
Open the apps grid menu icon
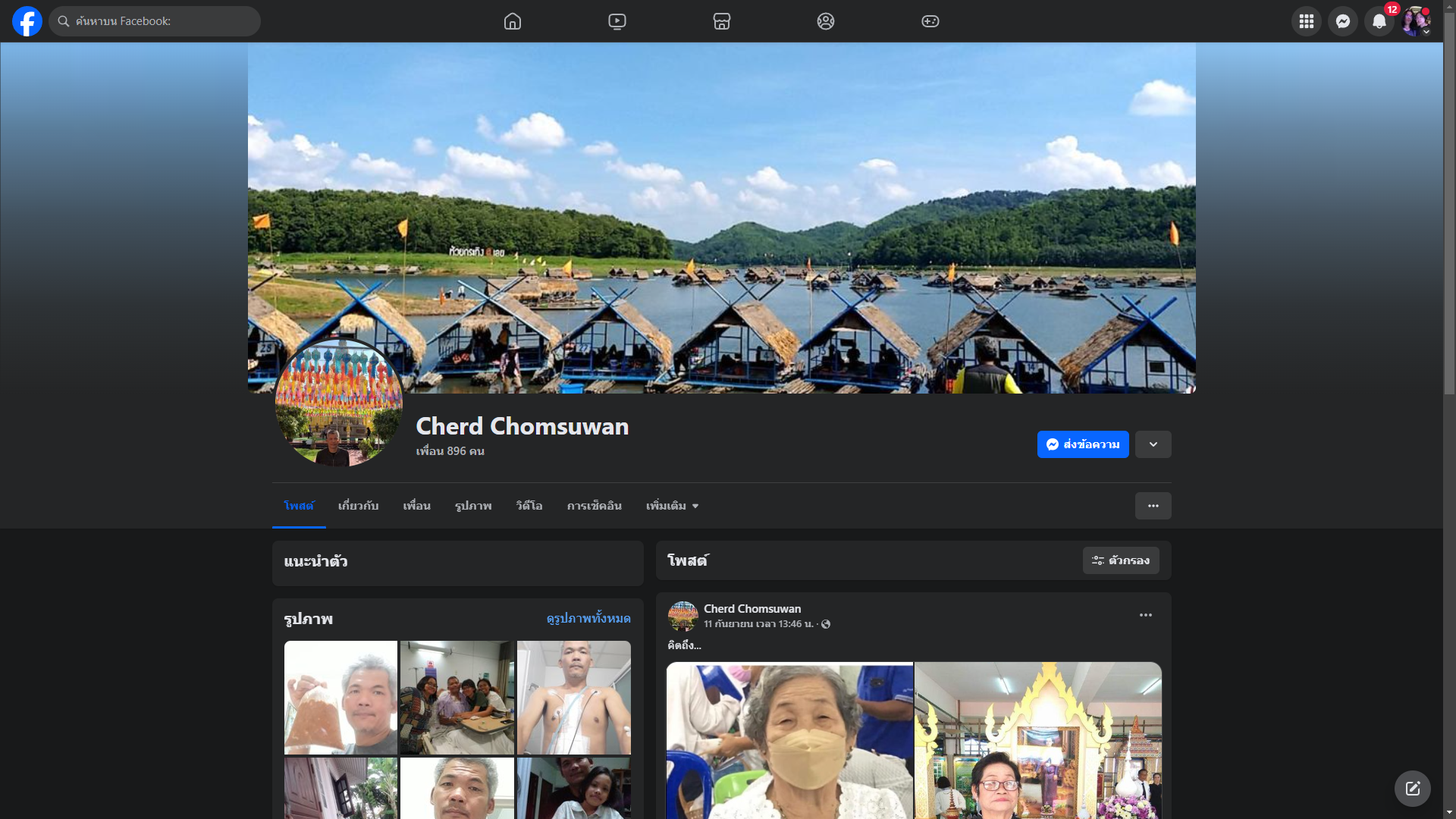[x=1307, y=21]
